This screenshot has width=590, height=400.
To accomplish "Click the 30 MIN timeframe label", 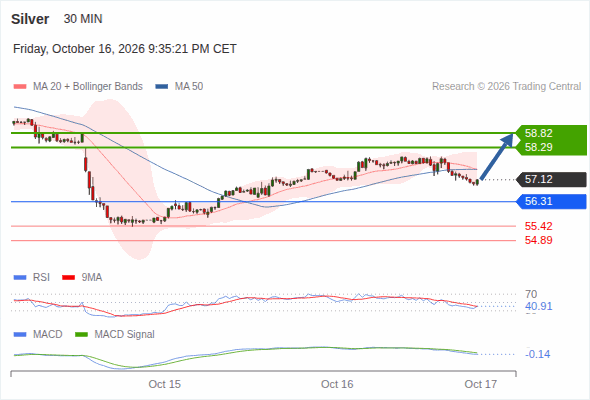I will pos(83,19).
